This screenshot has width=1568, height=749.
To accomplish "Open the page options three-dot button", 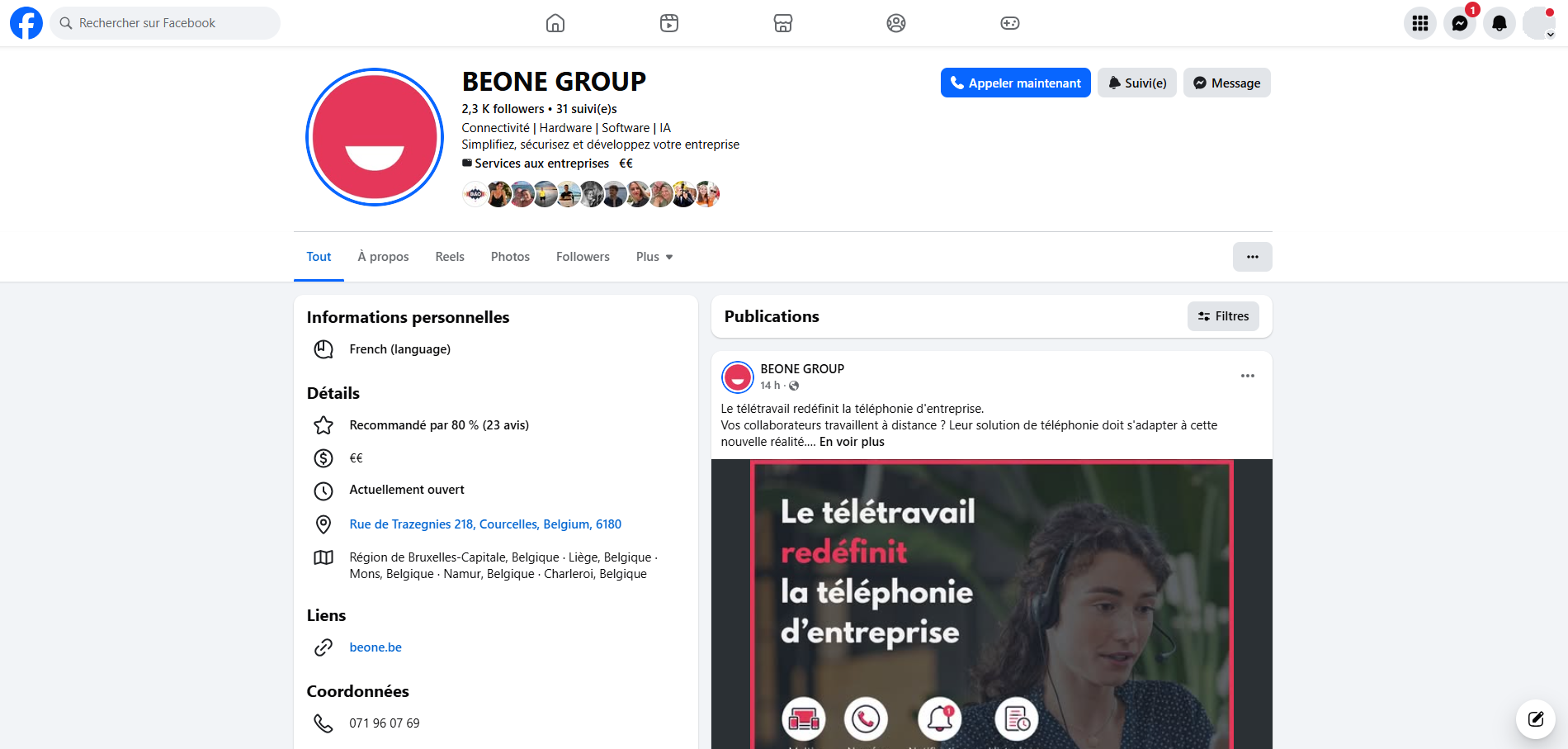I will click(1253, 257).
